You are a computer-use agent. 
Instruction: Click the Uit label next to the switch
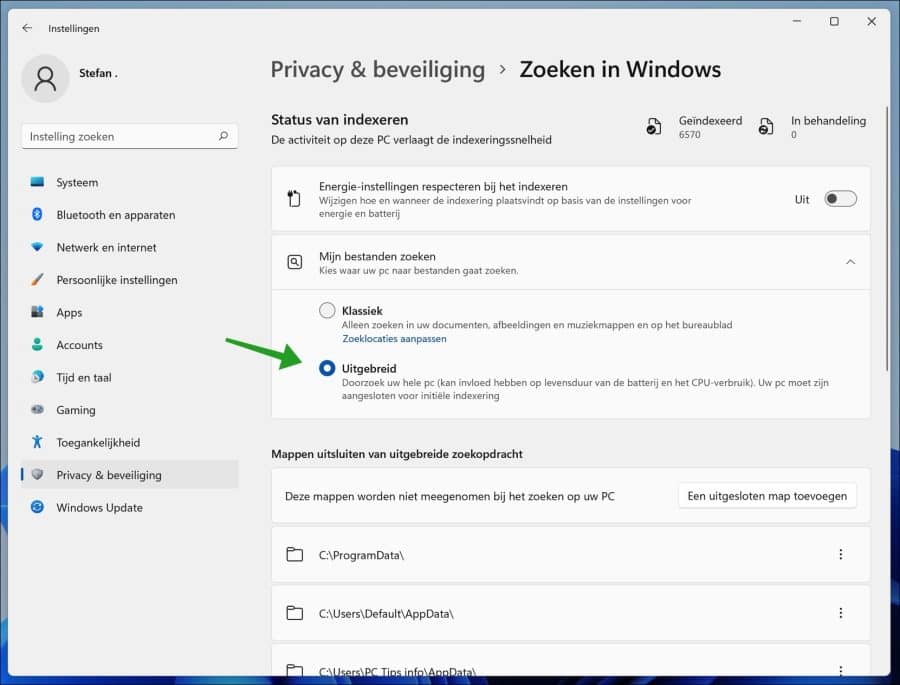(x=802, y=199)
